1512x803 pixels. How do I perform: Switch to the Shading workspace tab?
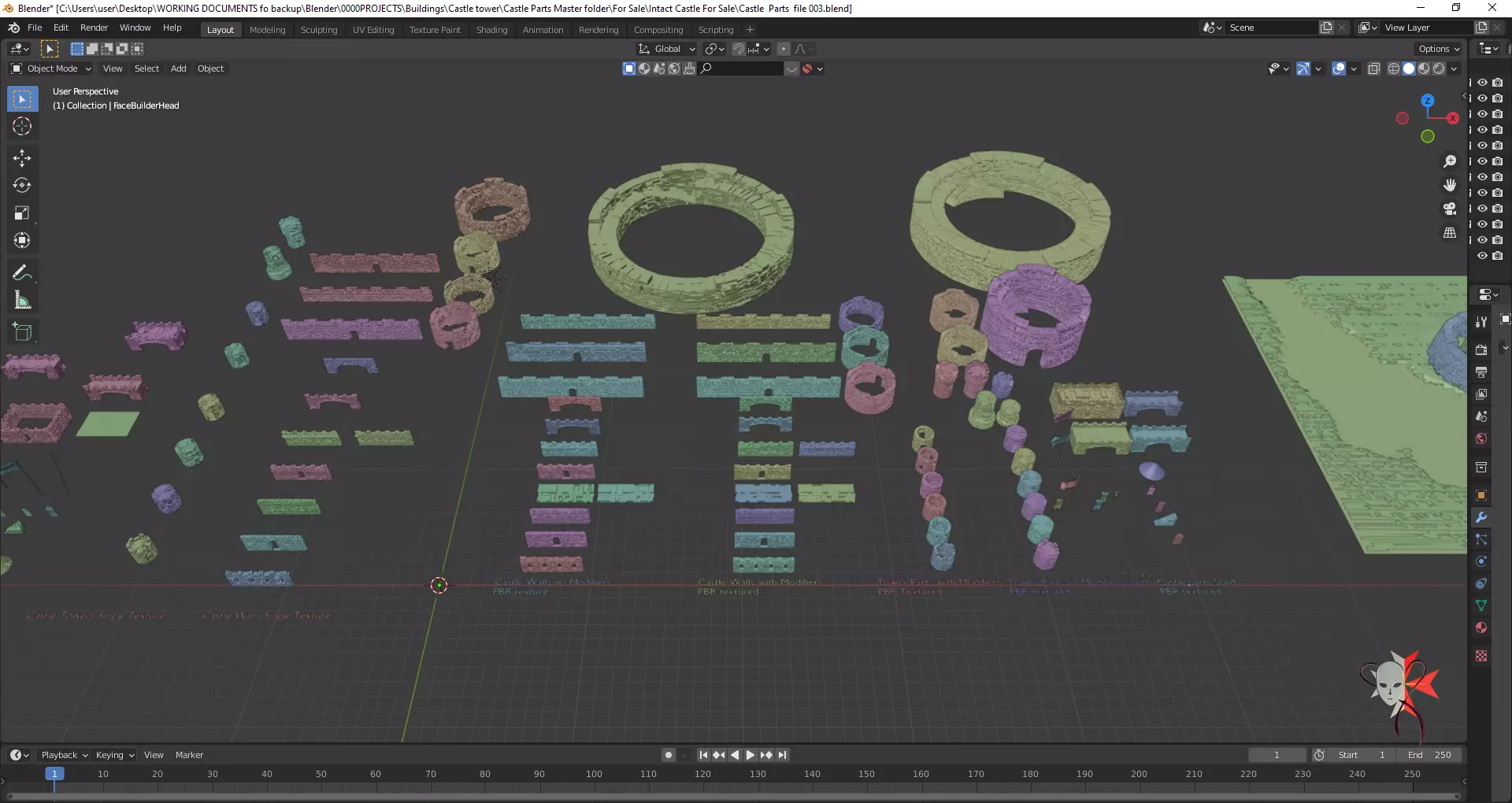click(491, 30)
